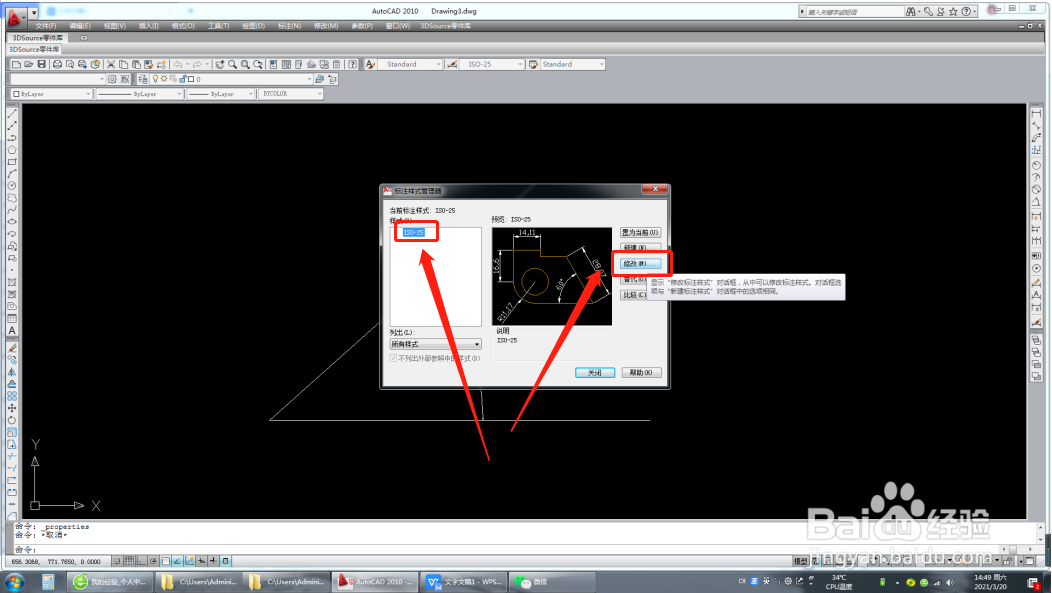This screenshot has height=593, width=1052.
Task: Click the Plot (print) icon
Action: tap(58, 64)
